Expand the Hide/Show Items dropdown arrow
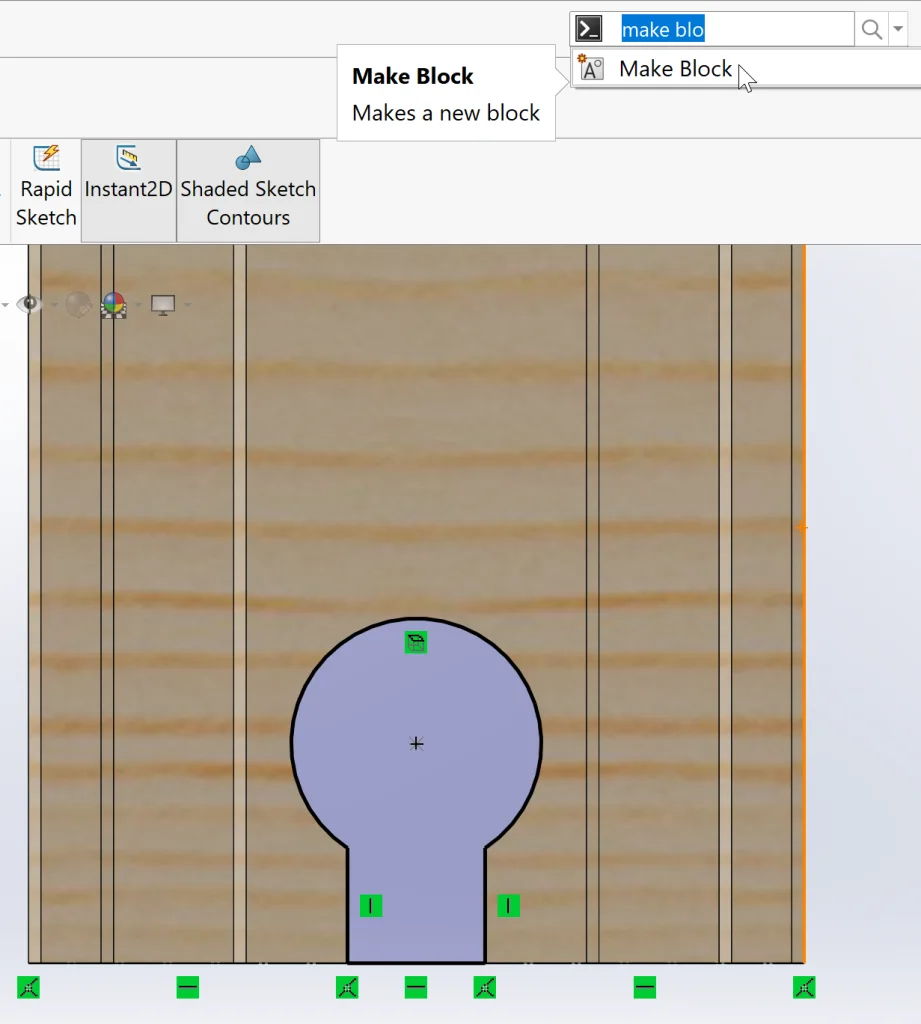Screen dimensions: 921x1024 tap(54, 304)
